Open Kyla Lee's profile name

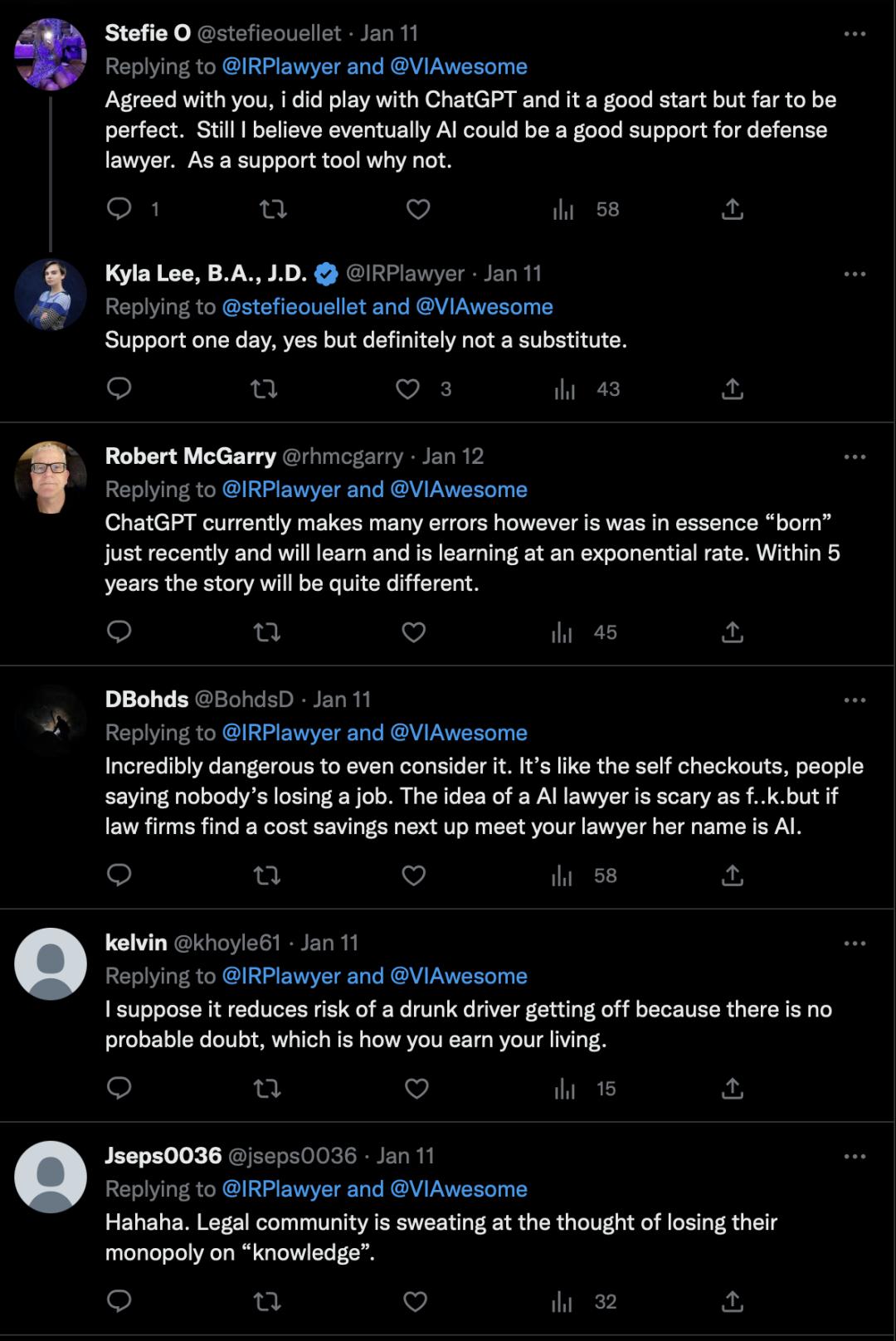click(206, 273)
